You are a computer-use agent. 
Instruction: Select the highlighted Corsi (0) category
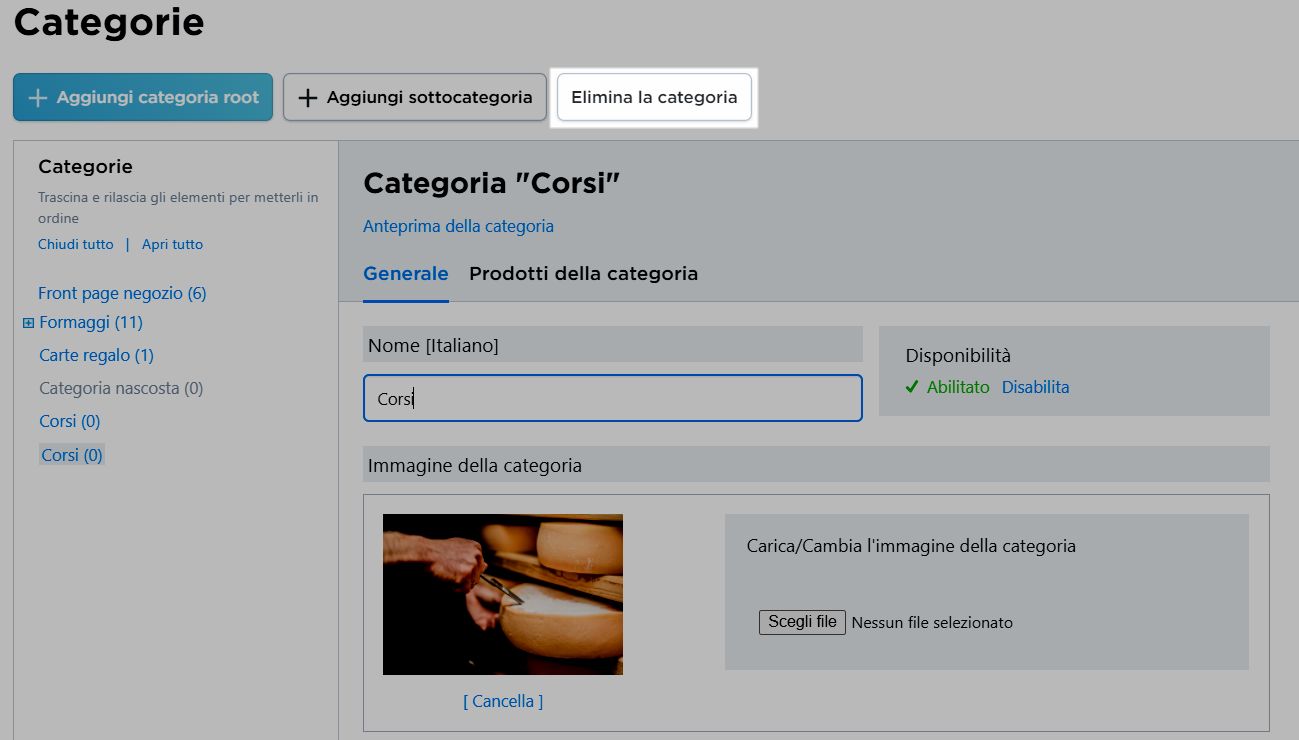coord(71,455)
